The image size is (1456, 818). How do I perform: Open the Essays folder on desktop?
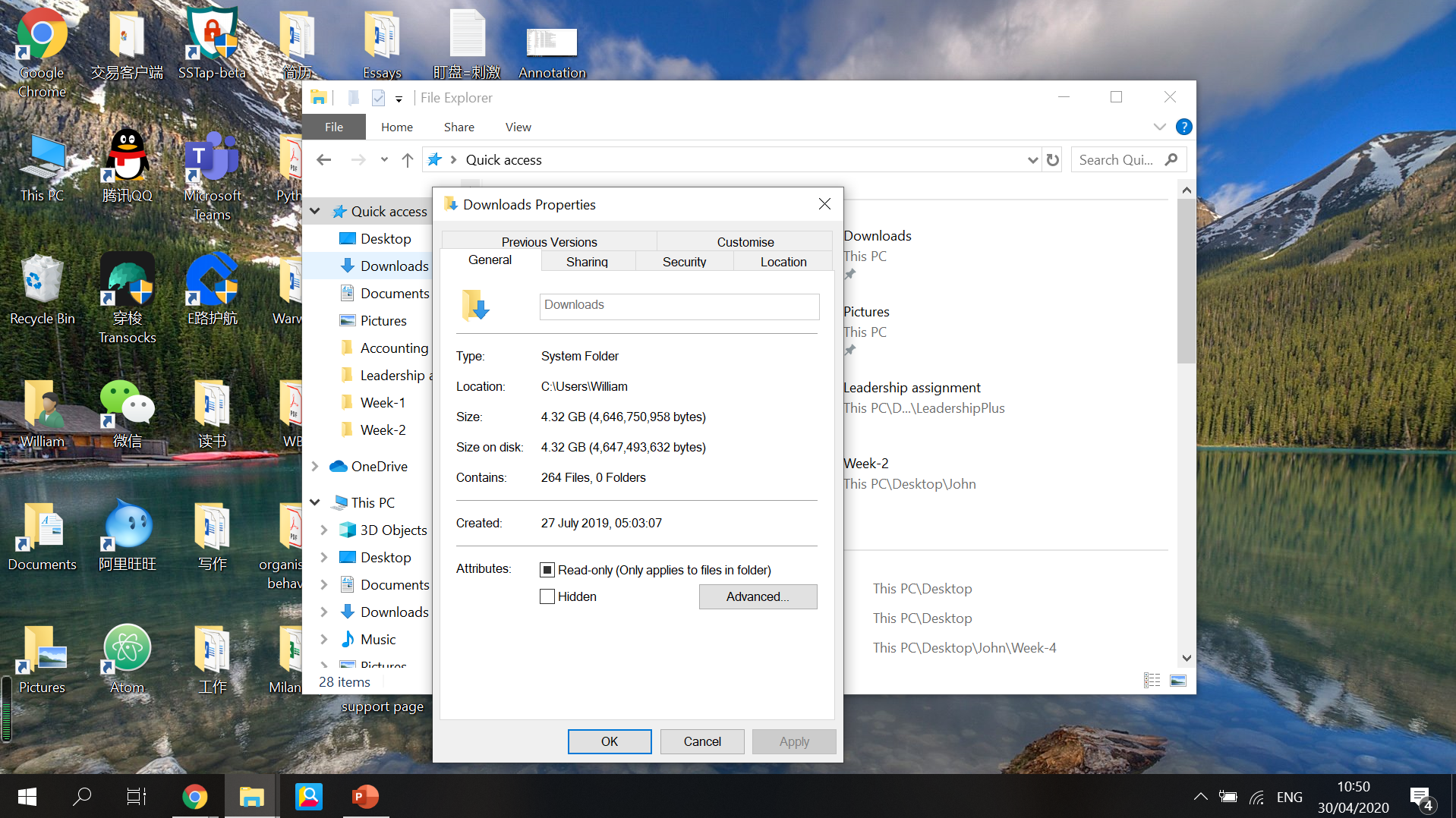coord(382,44)
